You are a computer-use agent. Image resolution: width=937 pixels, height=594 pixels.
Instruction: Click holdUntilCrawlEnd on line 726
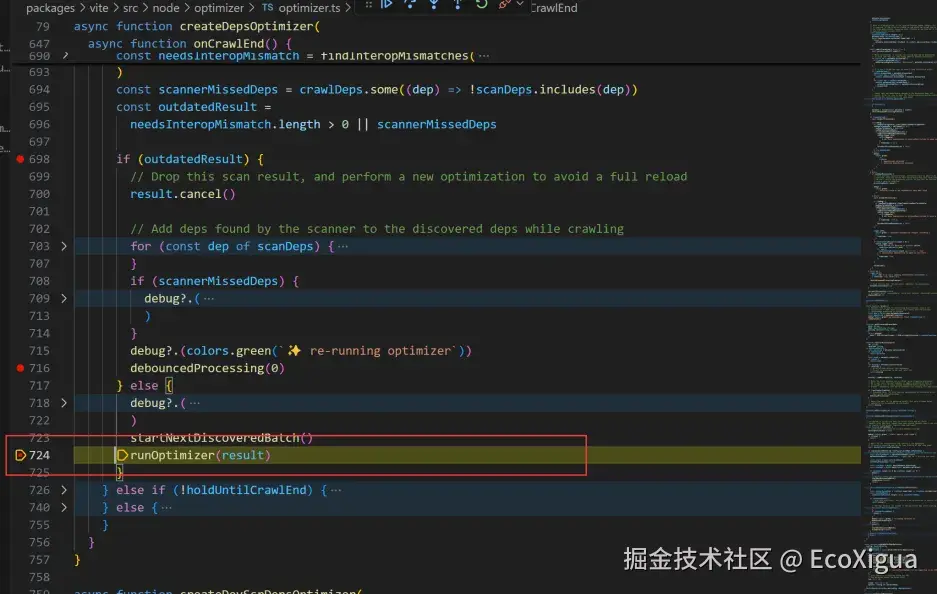pyautogui.click(x=246, y=490)
